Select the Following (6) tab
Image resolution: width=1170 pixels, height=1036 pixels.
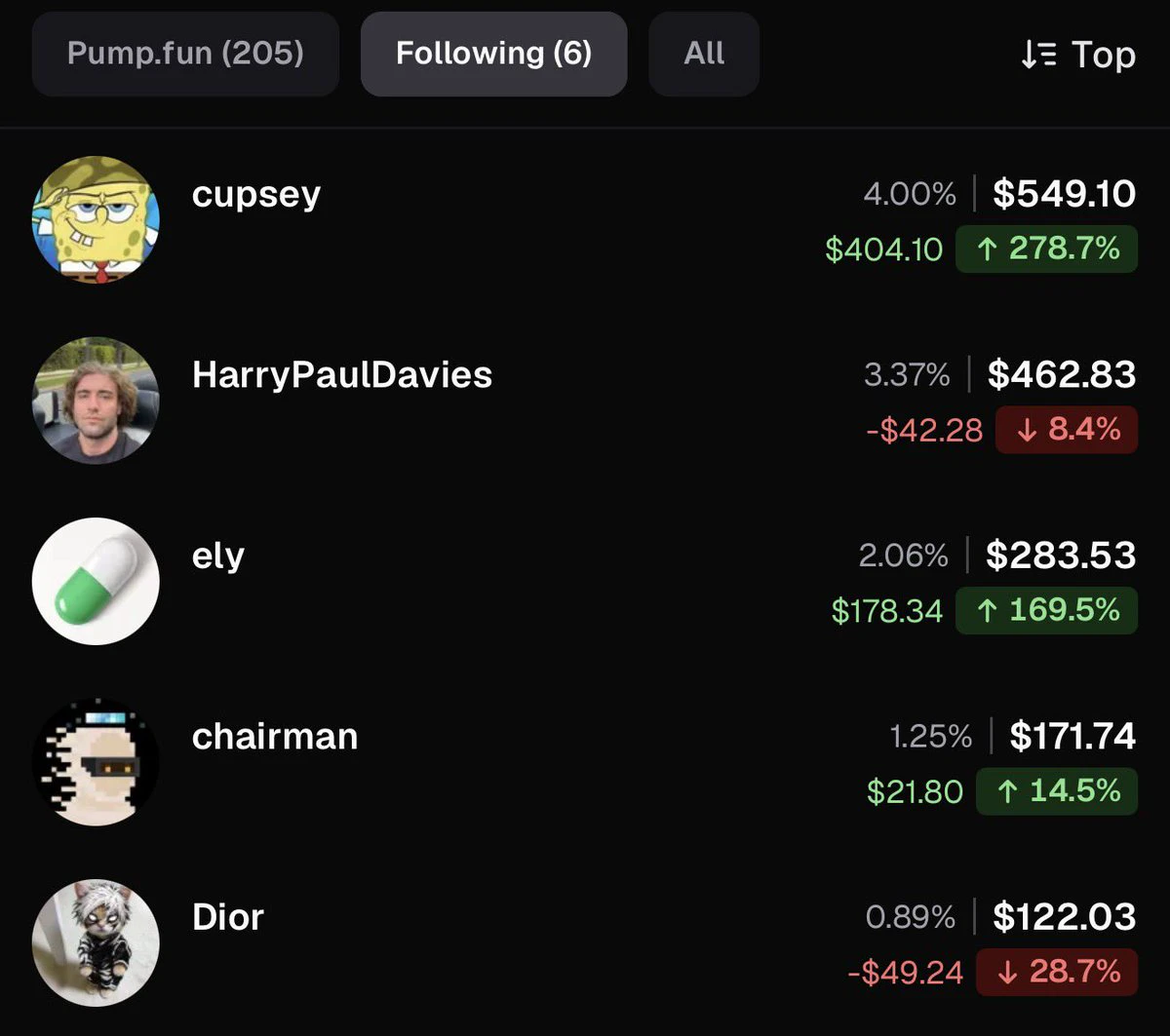tap(493, 54)
